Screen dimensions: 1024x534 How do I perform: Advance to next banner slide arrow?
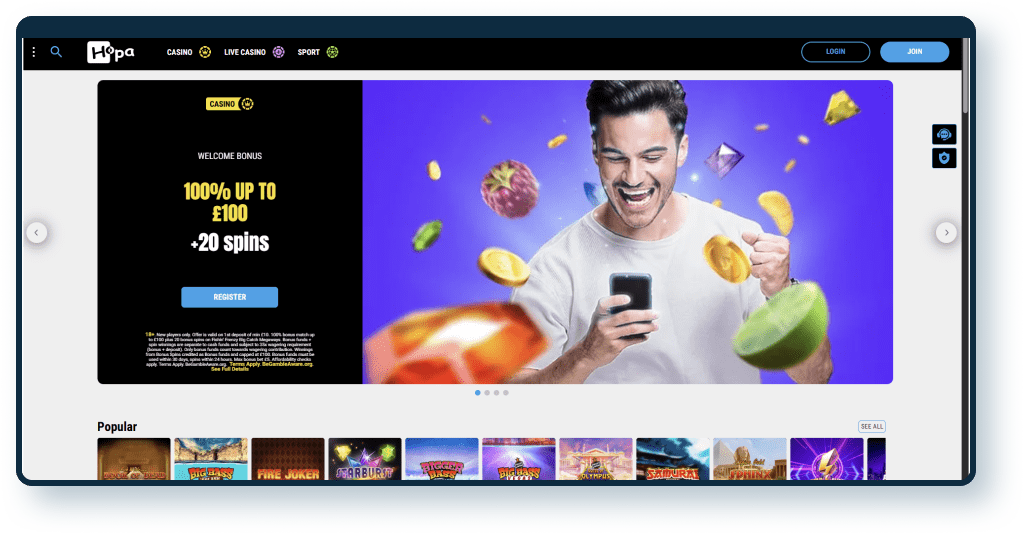tap(946, 232)
